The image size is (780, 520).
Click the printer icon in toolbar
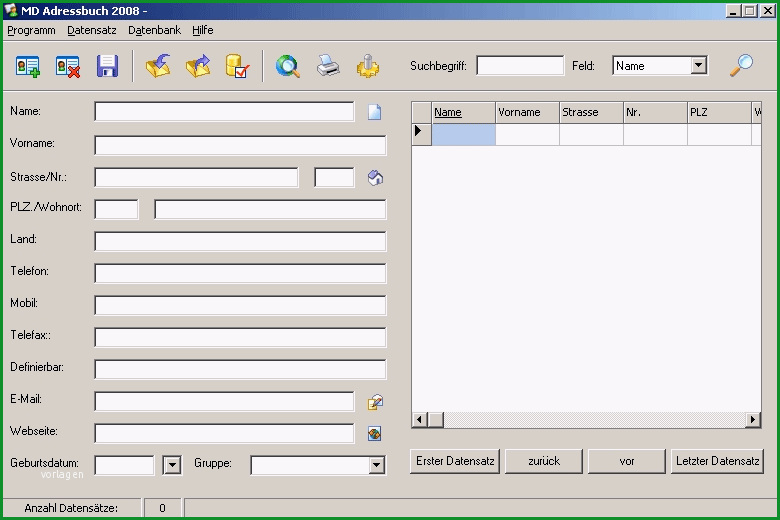pyautogui.click(x=328, y=66)
